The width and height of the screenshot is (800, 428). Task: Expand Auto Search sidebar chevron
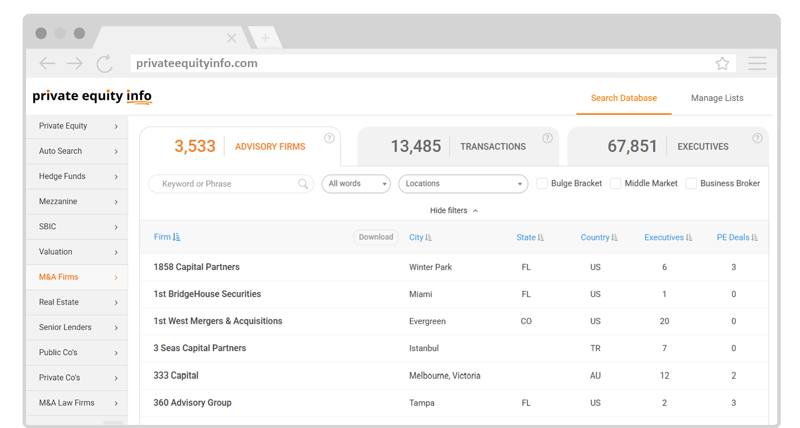coord(116,152)
